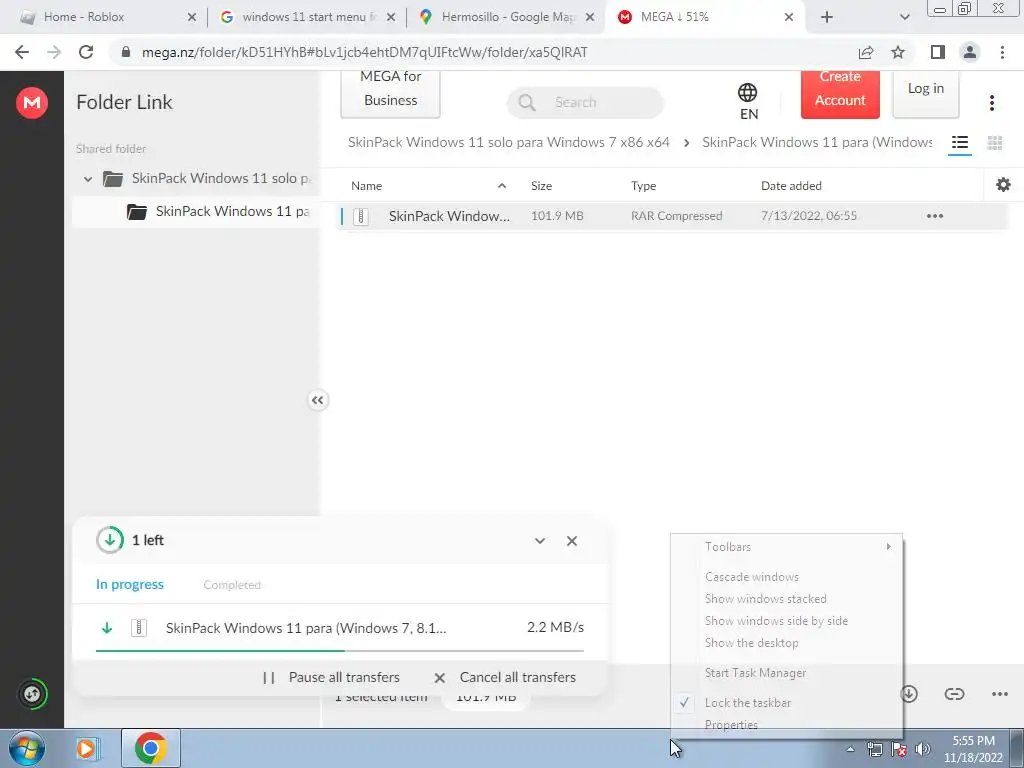This screenshot has width=1024, height=768.
Task: Open MEGA top-right three-dot menu
Action: click(991, 103)
